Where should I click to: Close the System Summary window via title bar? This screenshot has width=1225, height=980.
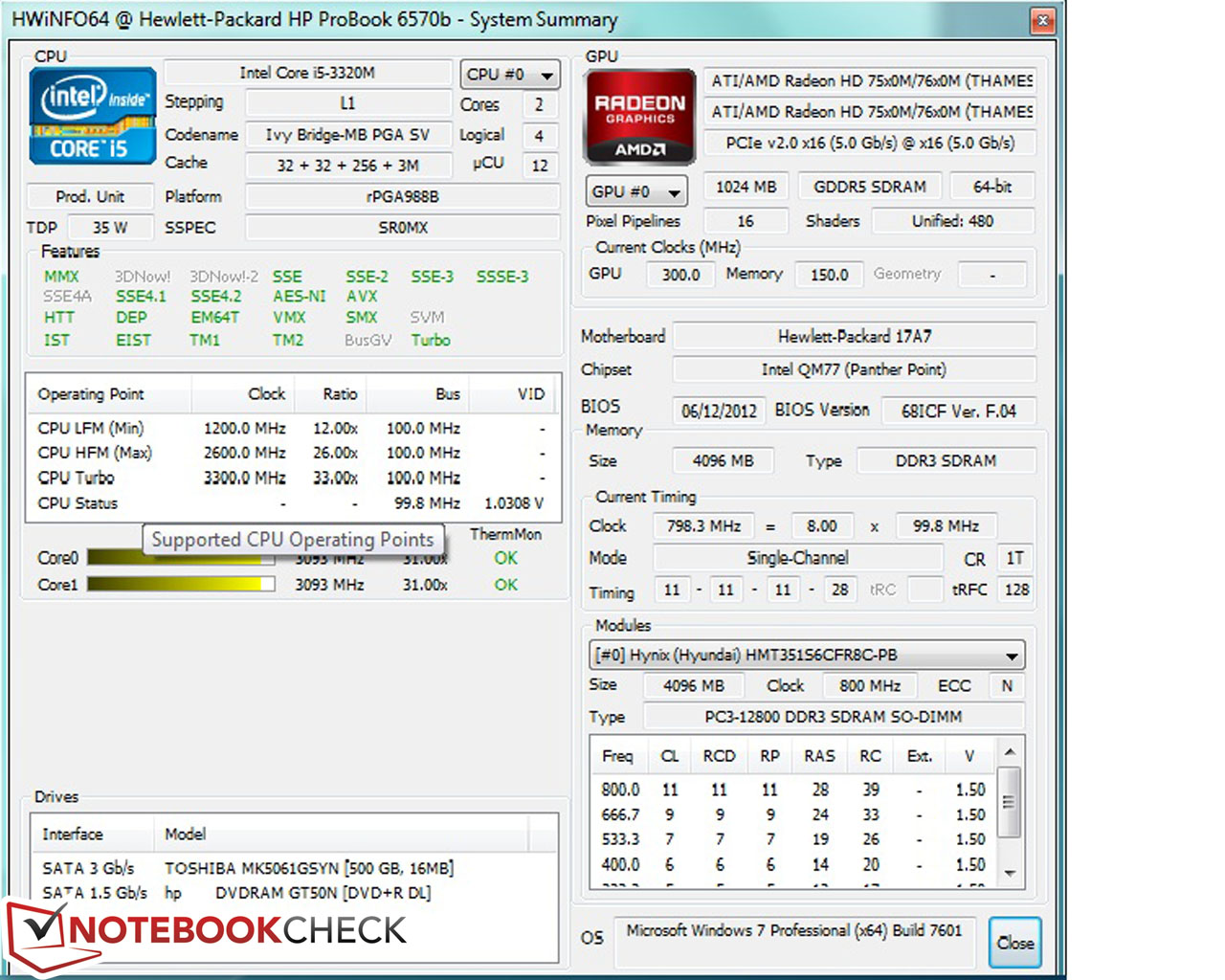click(1042, 20)
